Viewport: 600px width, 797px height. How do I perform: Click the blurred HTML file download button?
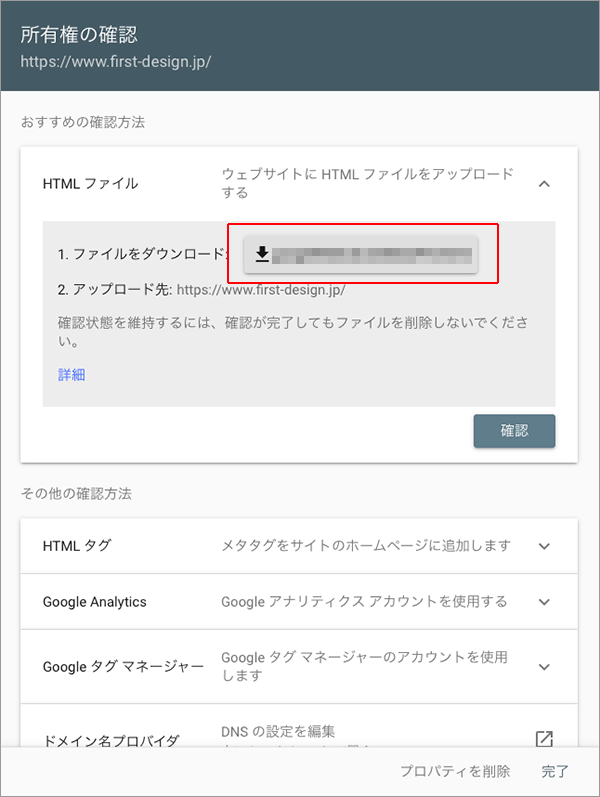pyautogui.click(x=361, y=254)
